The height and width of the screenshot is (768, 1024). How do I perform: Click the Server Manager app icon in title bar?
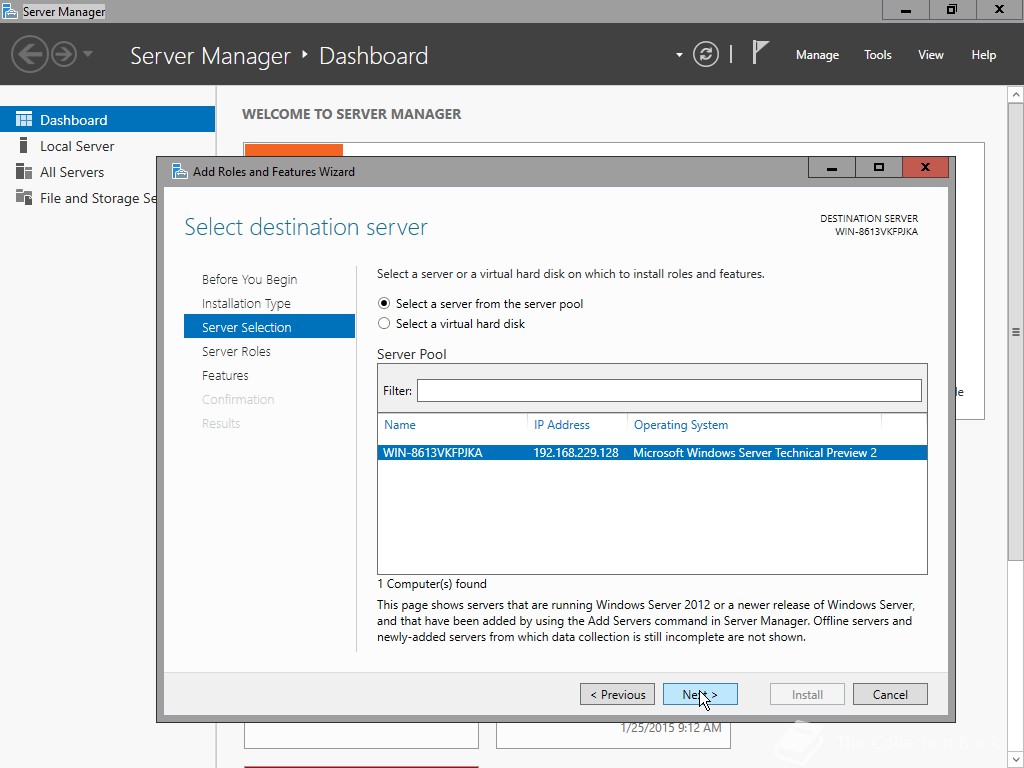9,11
